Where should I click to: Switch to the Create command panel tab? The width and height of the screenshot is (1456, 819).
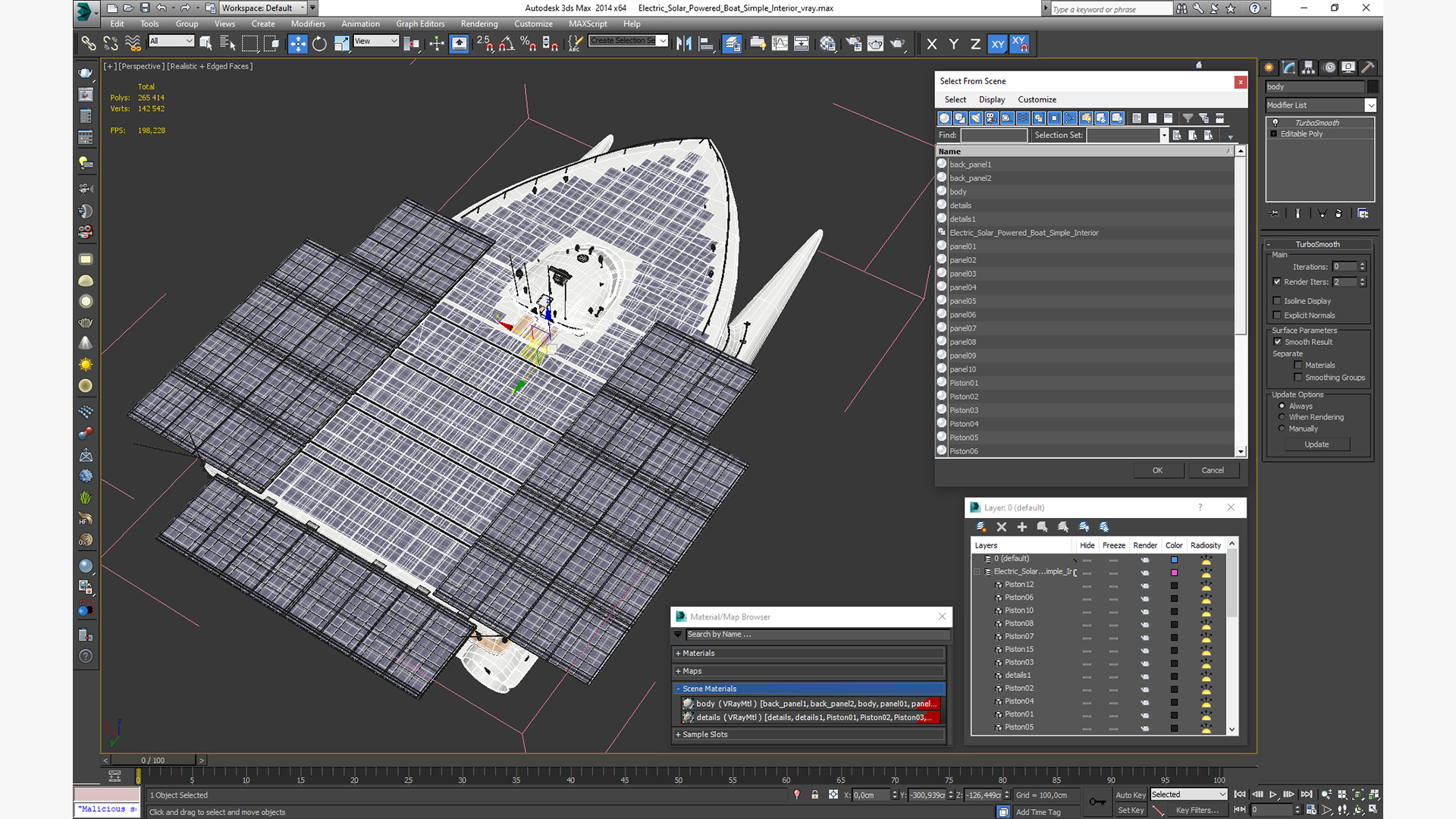click(1269, 67)
